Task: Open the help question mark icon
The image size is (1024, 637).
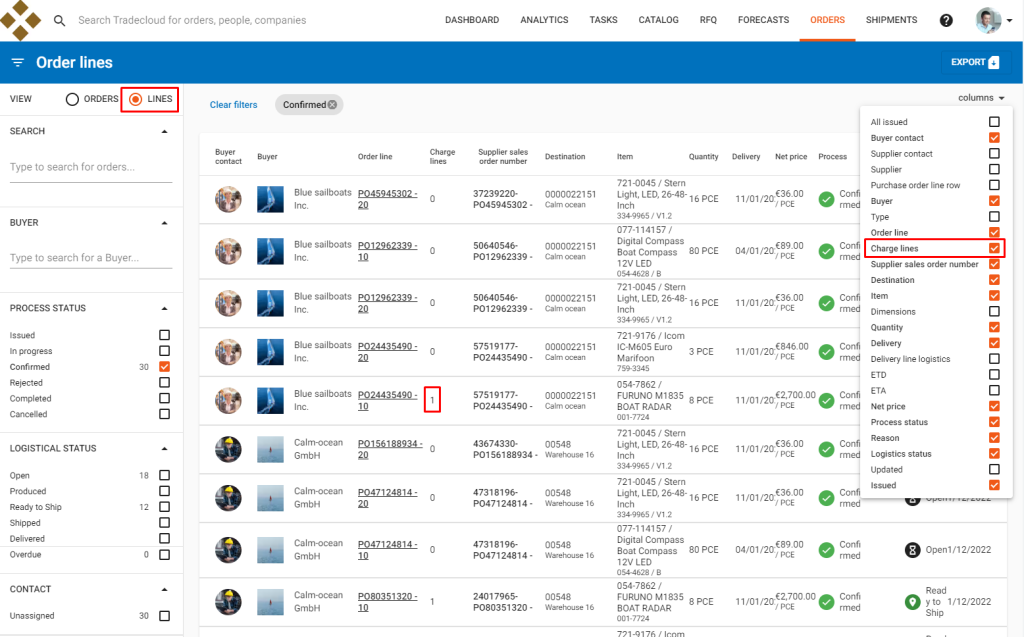Action: pos(946,20)
